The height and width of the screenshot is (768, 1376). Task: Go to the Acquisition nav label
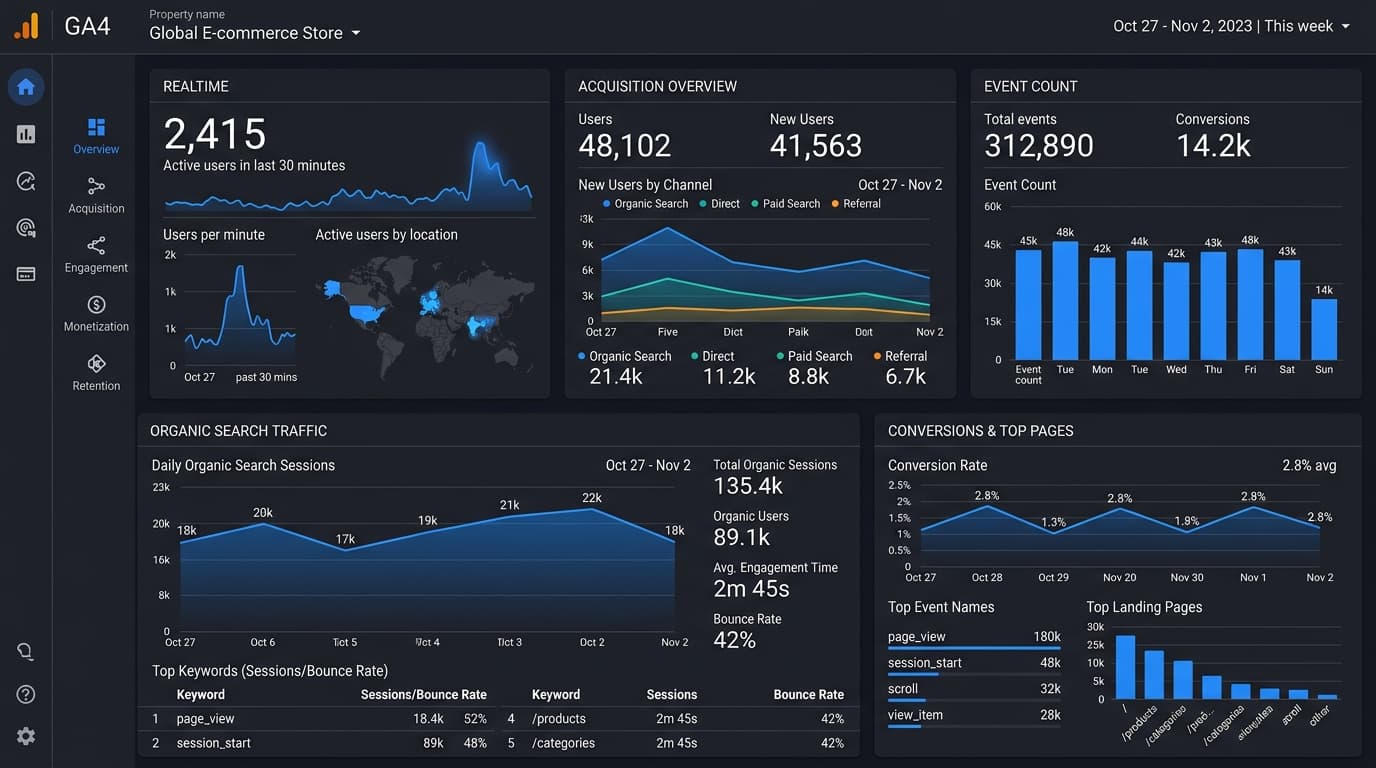coord(96,208)
